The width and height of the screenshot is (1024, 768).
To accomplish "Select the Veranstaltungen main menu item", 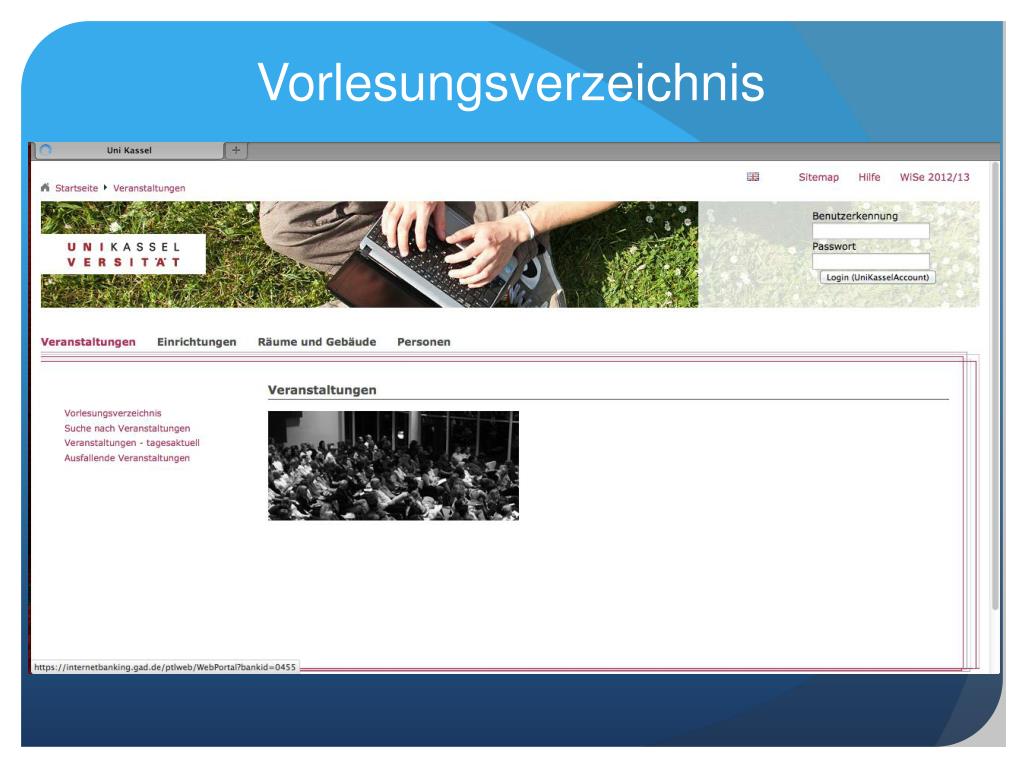I will [88, 342].
